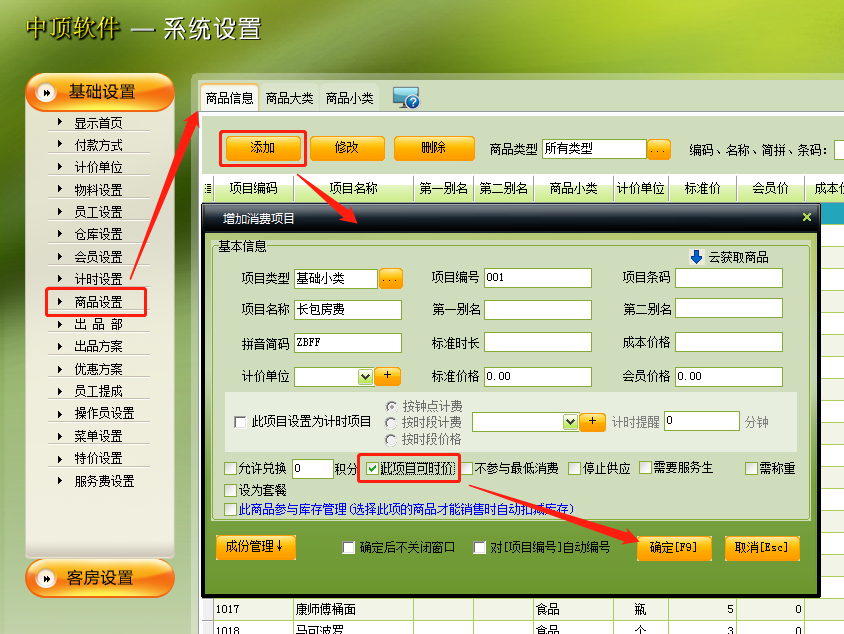Image resolution: width=844 pixels, height=634 pixels.
Task: Open 菜单设置 menu entry
Action: pos(98,435)
